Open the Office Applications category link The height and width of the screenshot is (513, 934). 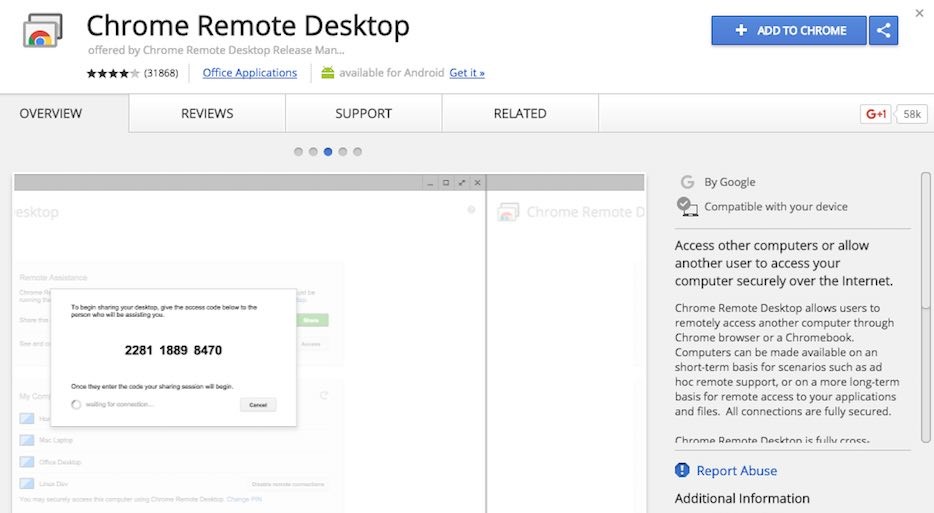pyautogui.click(x=249, y=73)
